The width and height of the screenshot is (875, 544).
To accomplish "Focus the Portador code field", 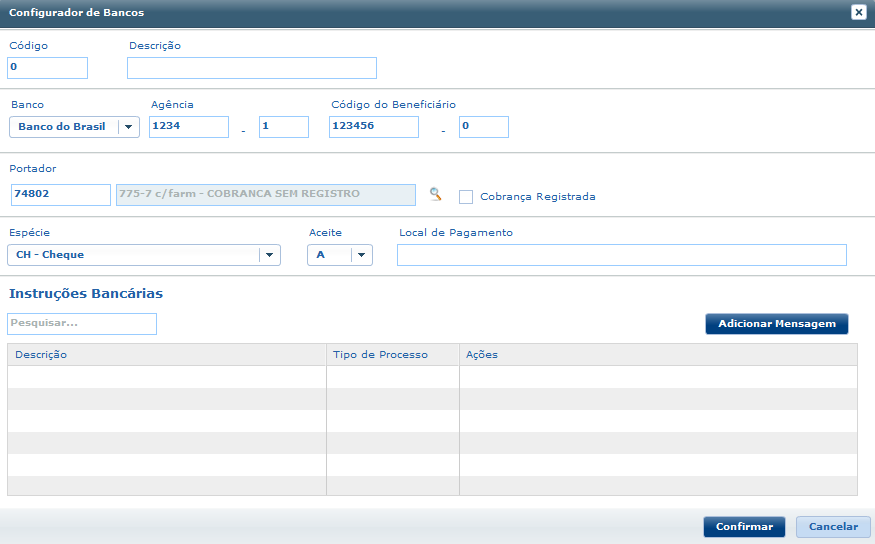I will (60, 195).
